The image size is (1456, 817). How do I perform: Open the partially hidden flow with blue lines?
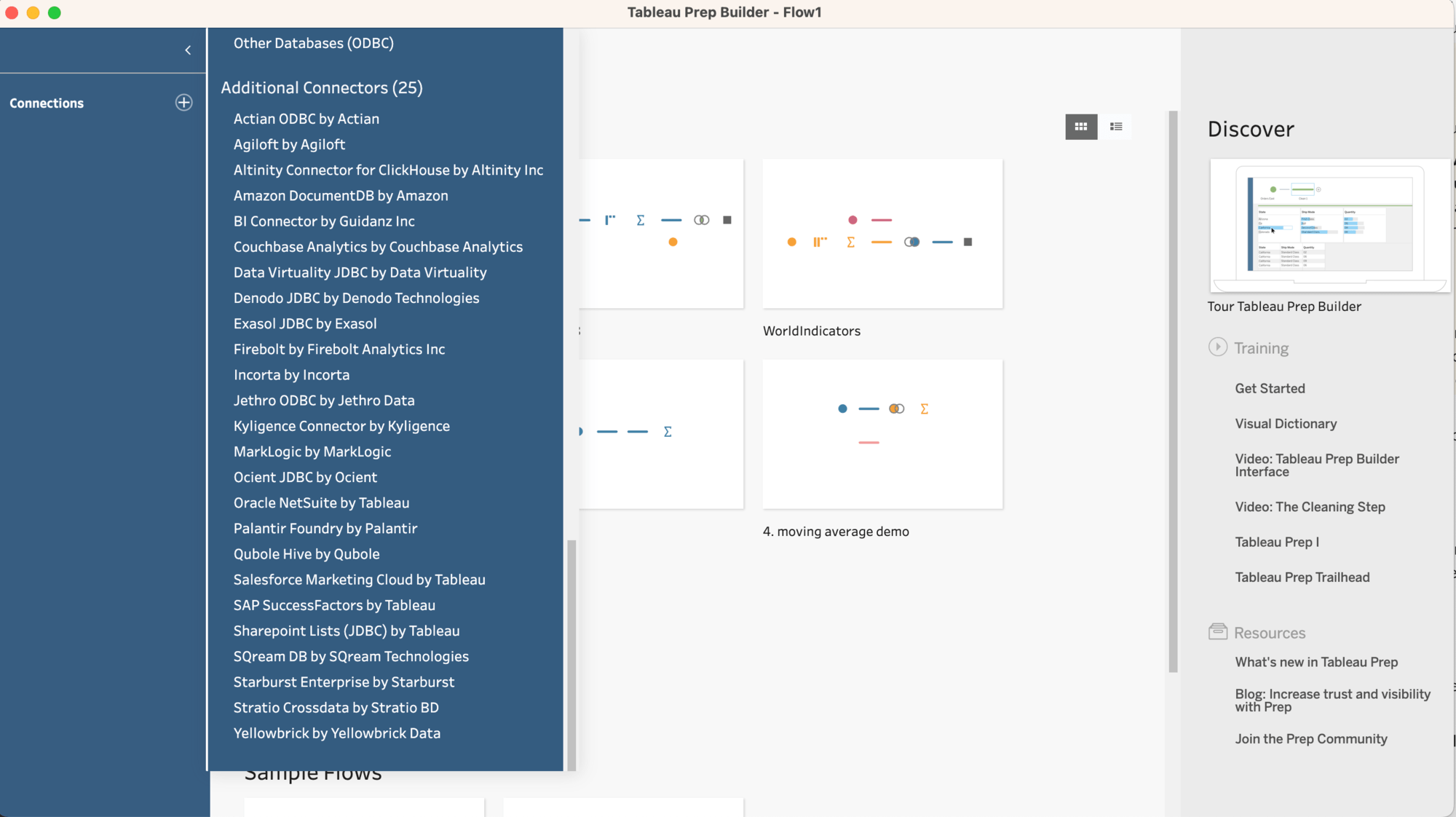pyautogui.click(x=661, y=434)
